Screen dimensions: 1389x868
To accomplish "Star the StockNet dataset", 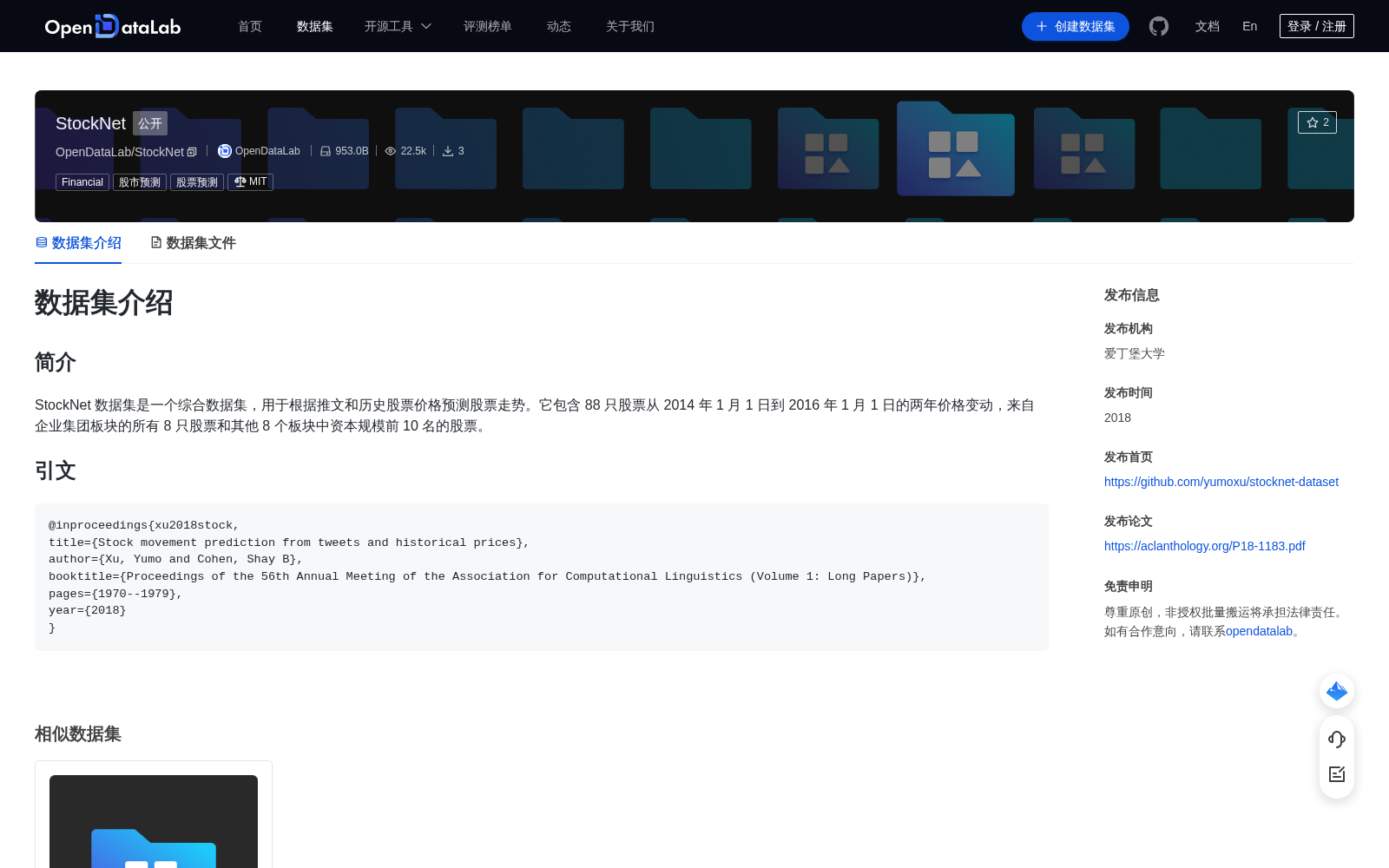I will pos(1317,122).
